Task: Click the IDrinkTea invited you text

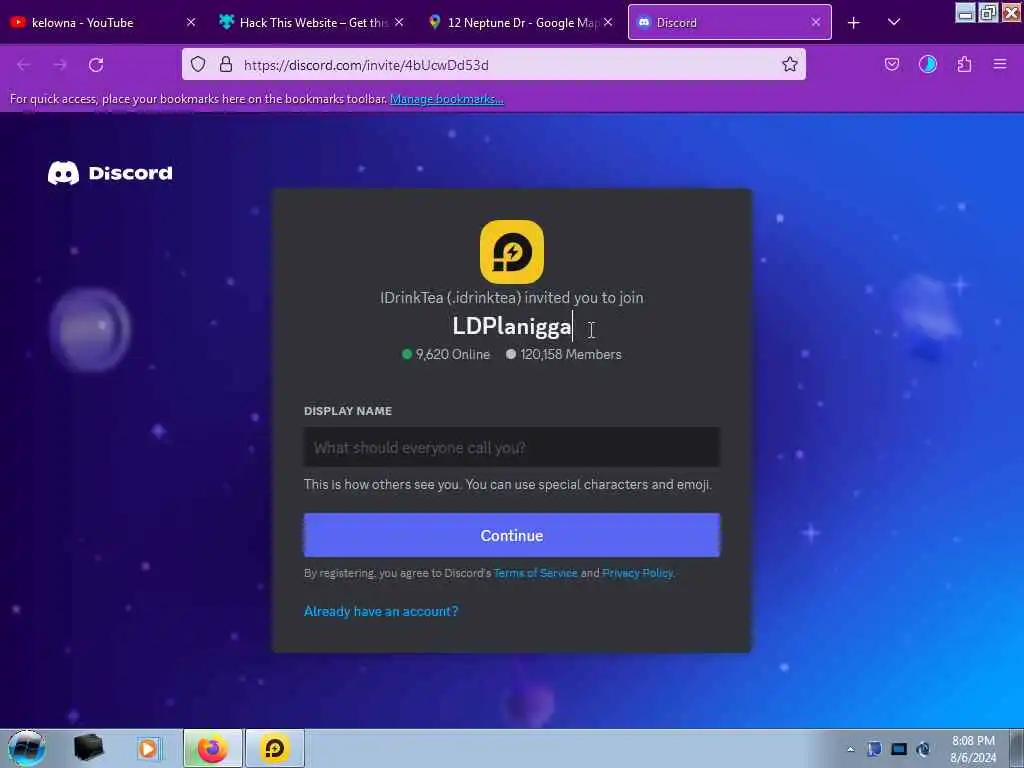Action: [x=511, y=298]
